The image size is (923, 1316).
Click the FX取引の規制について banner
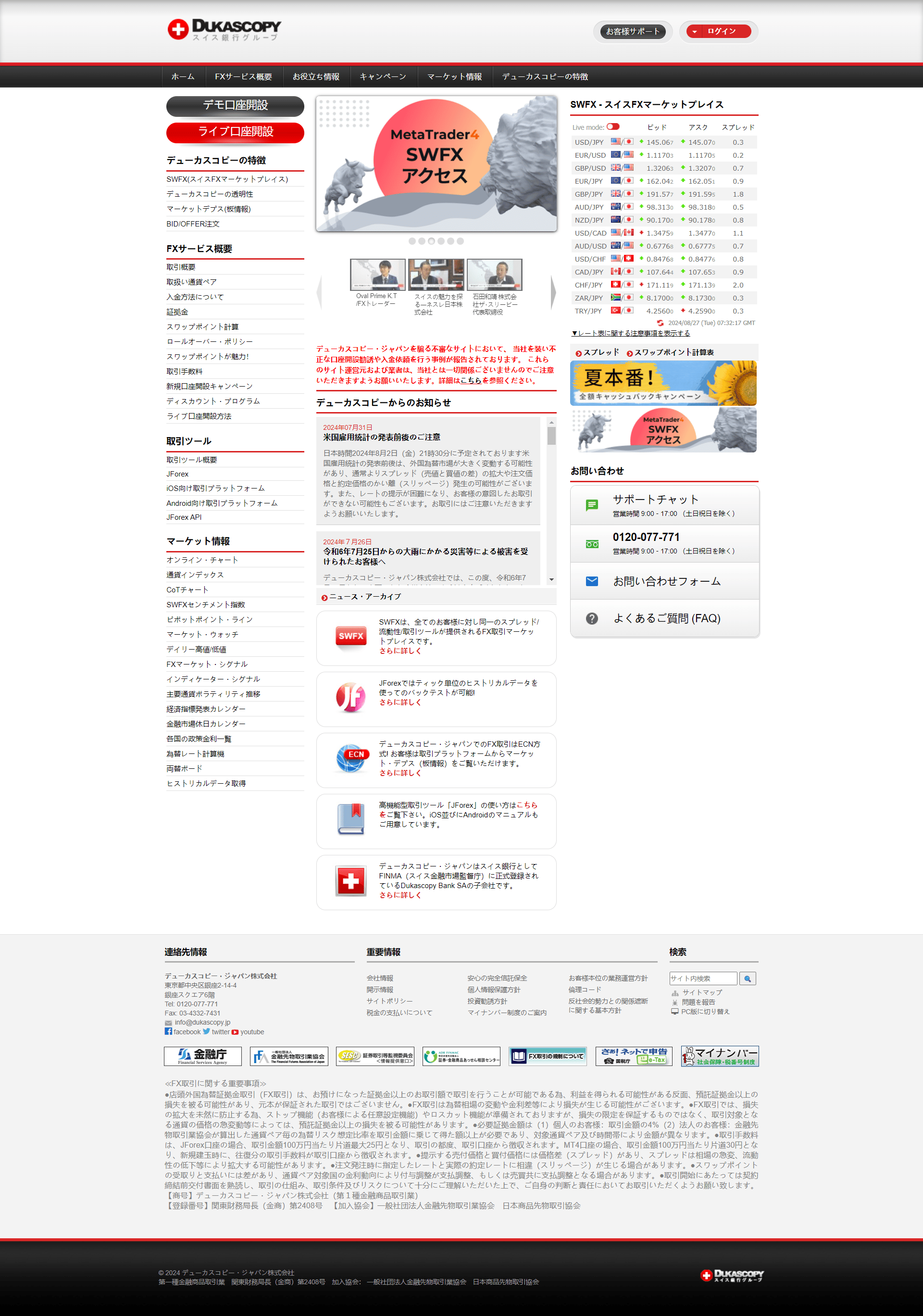click(548, 1056)
